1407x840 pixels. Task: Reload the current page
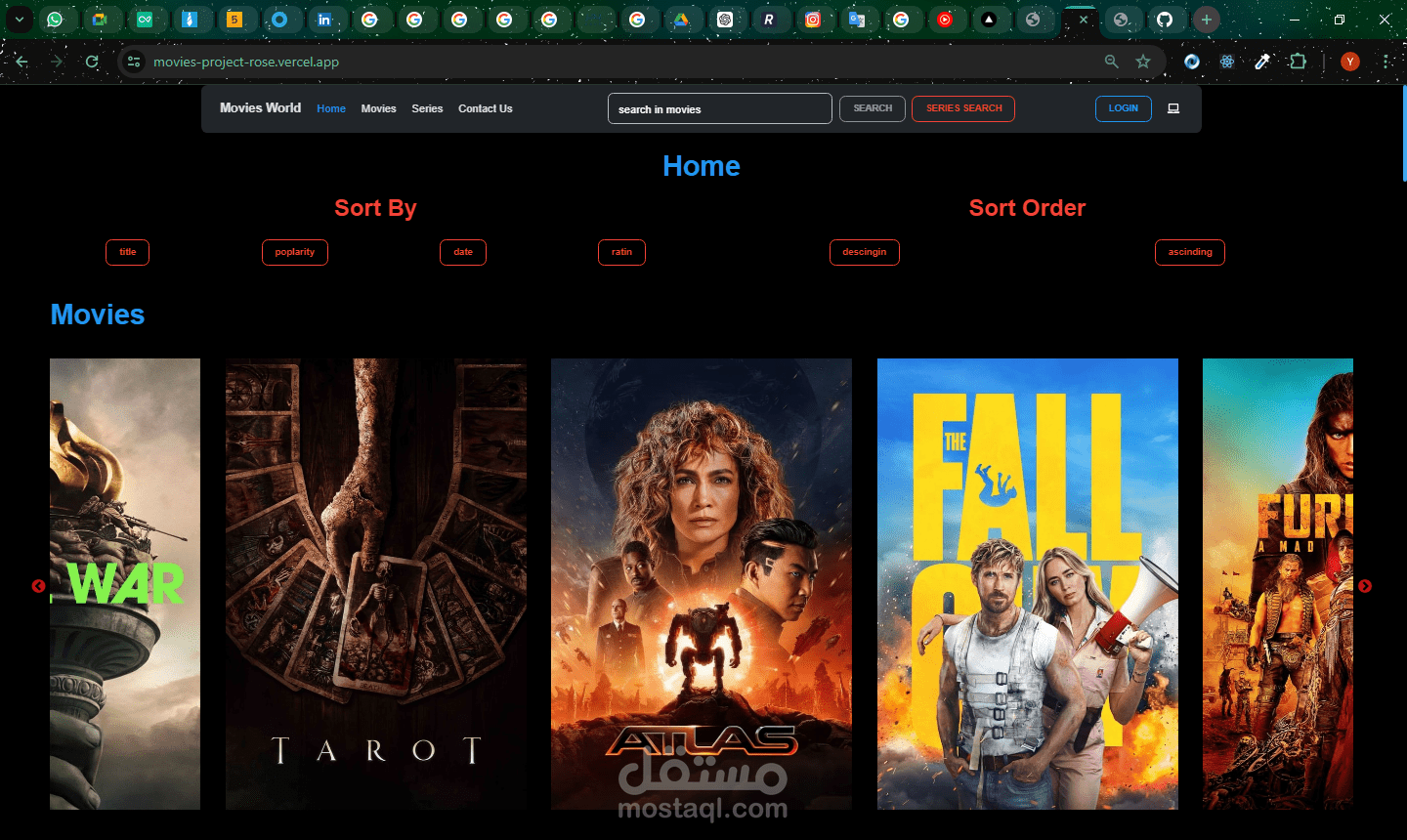92,62
